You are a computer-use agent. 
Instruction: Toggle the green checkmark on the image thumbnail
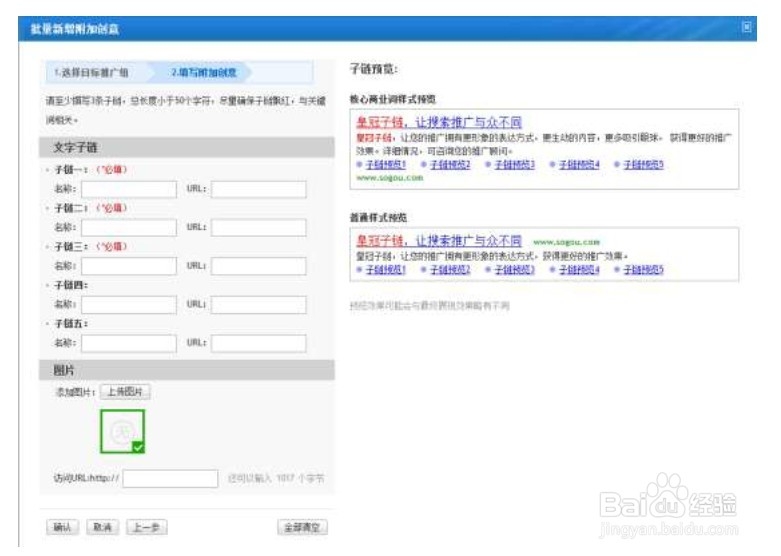138,447
